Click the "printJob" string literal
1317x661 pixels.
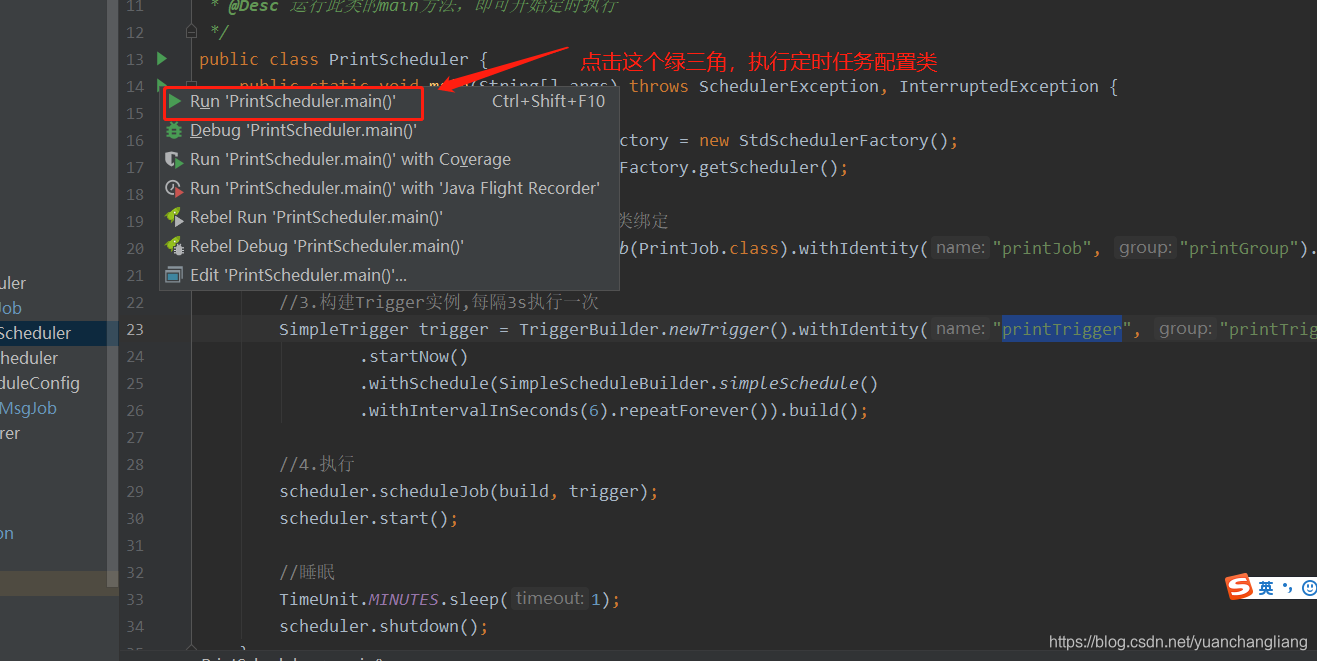[x=1042, y=248]
